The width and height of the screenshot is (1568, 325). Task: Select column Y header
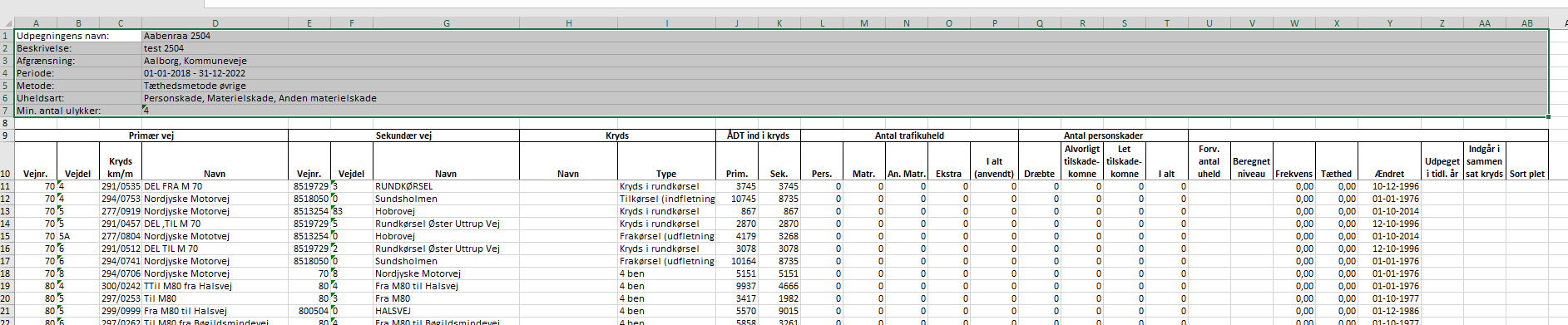(x=1389, y=23)
